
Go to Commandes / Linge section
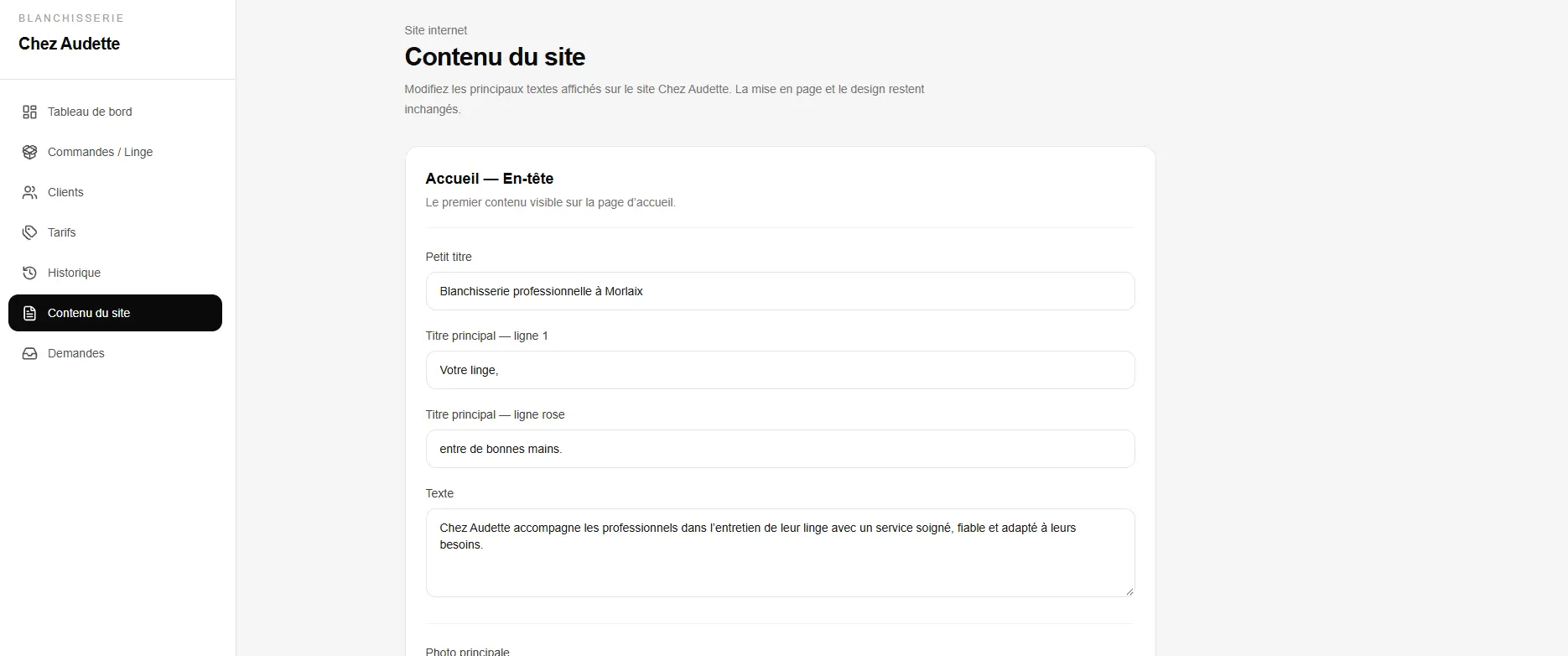pyautogui.click(x=115, y=152)
